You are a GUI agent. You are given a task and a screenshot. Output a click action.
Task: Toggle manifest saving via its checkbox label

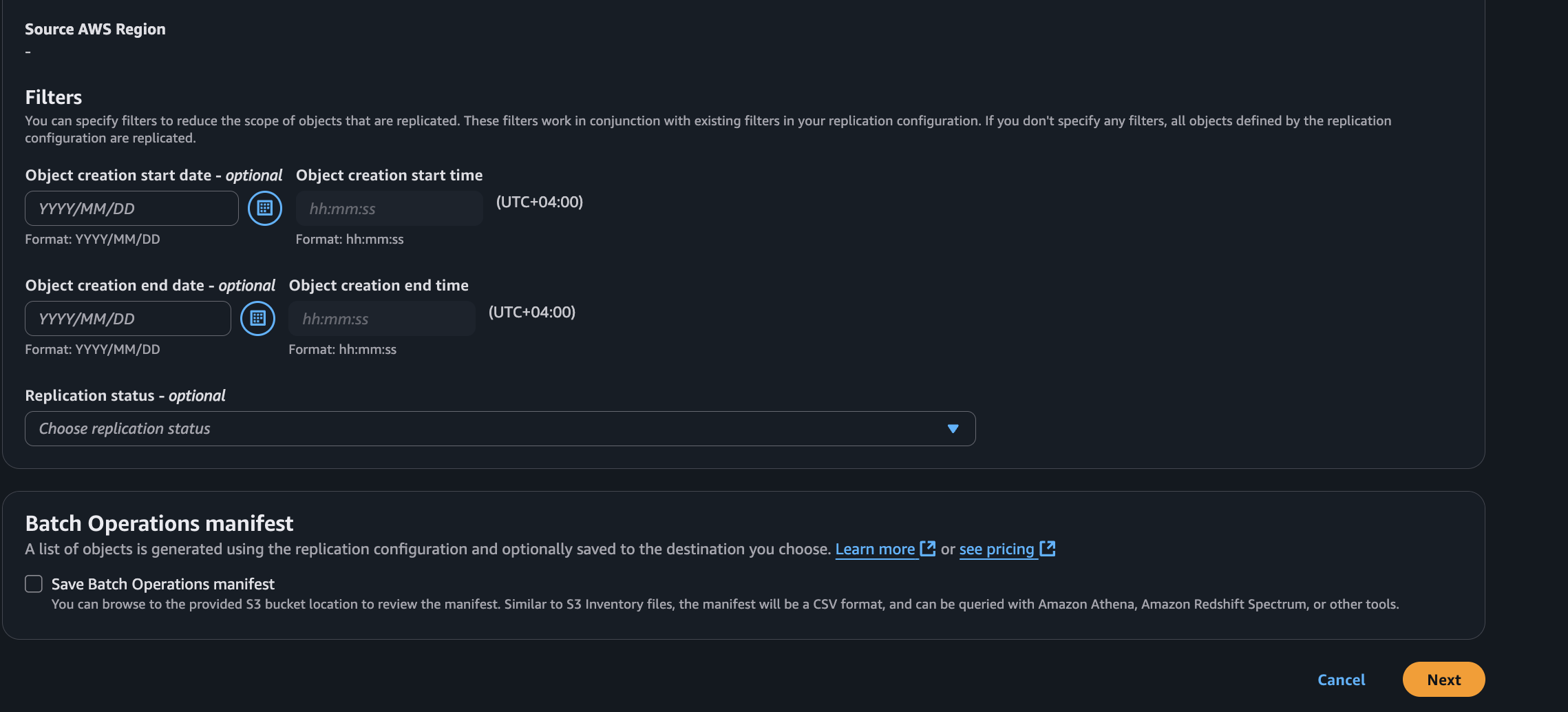pyautogui.click(x=162, y=583)
